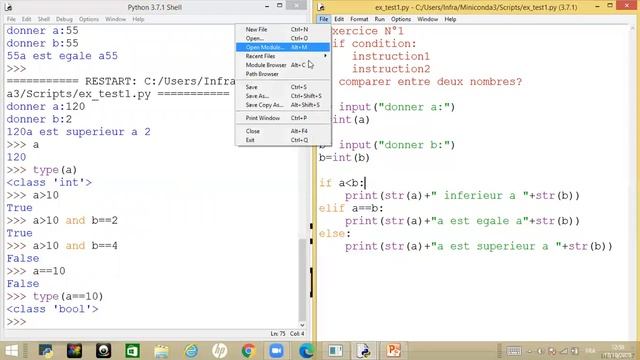The image size is (640, 360).
Task: Switch to the Python IDLE taskbar icon
Action: [x=363, y=351]
